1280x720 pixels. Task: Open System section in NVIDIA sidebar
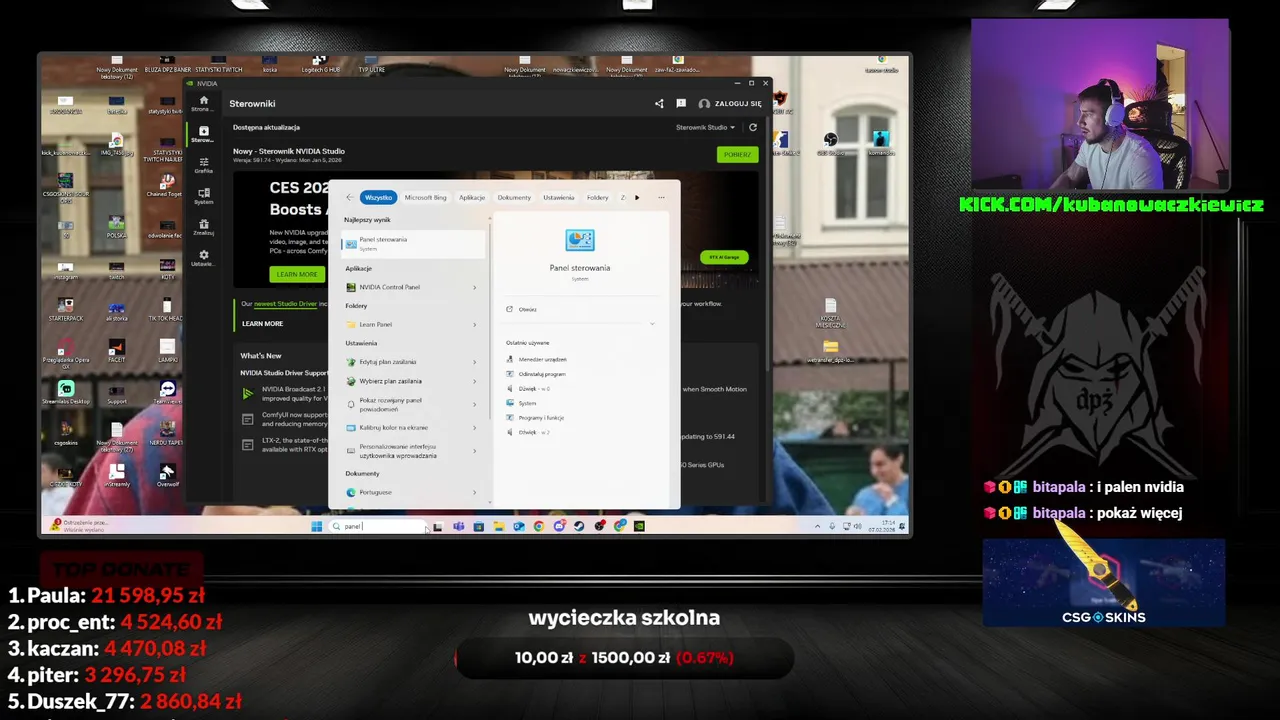click(204, 196)
